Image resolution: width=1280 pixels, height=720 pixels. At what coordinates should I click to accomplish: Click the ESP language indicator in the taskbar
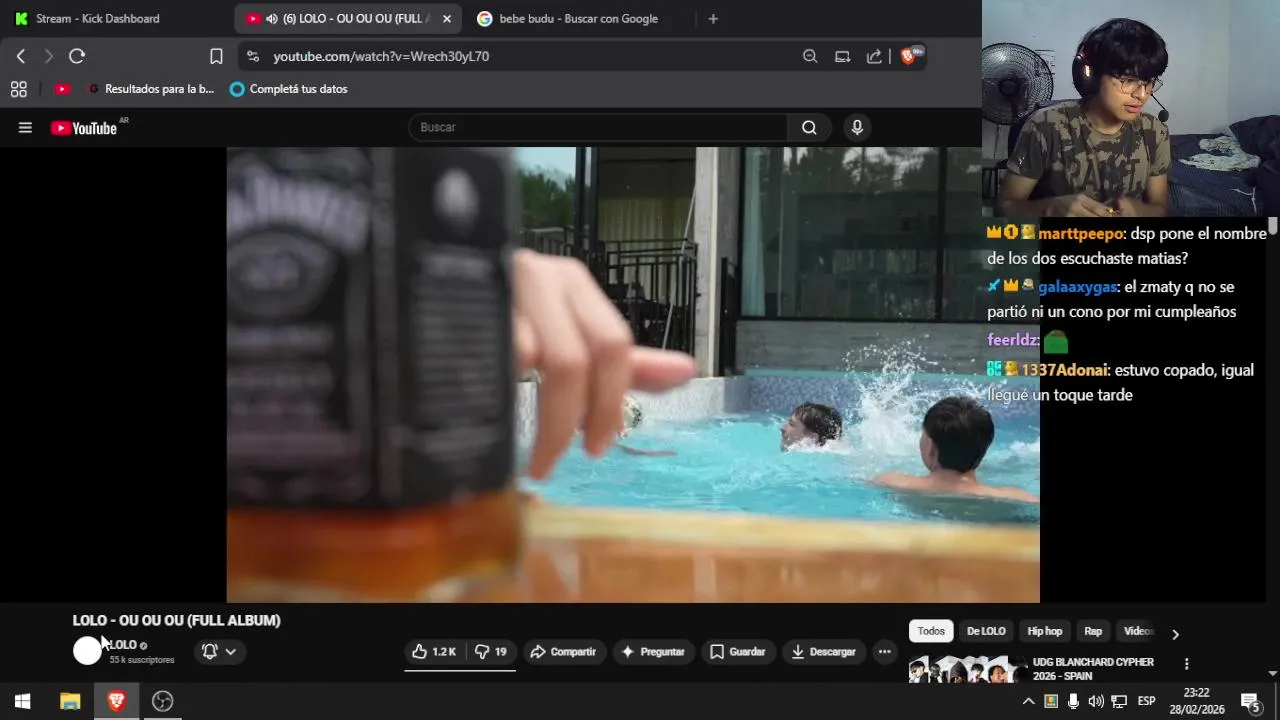coord(1146,701)
